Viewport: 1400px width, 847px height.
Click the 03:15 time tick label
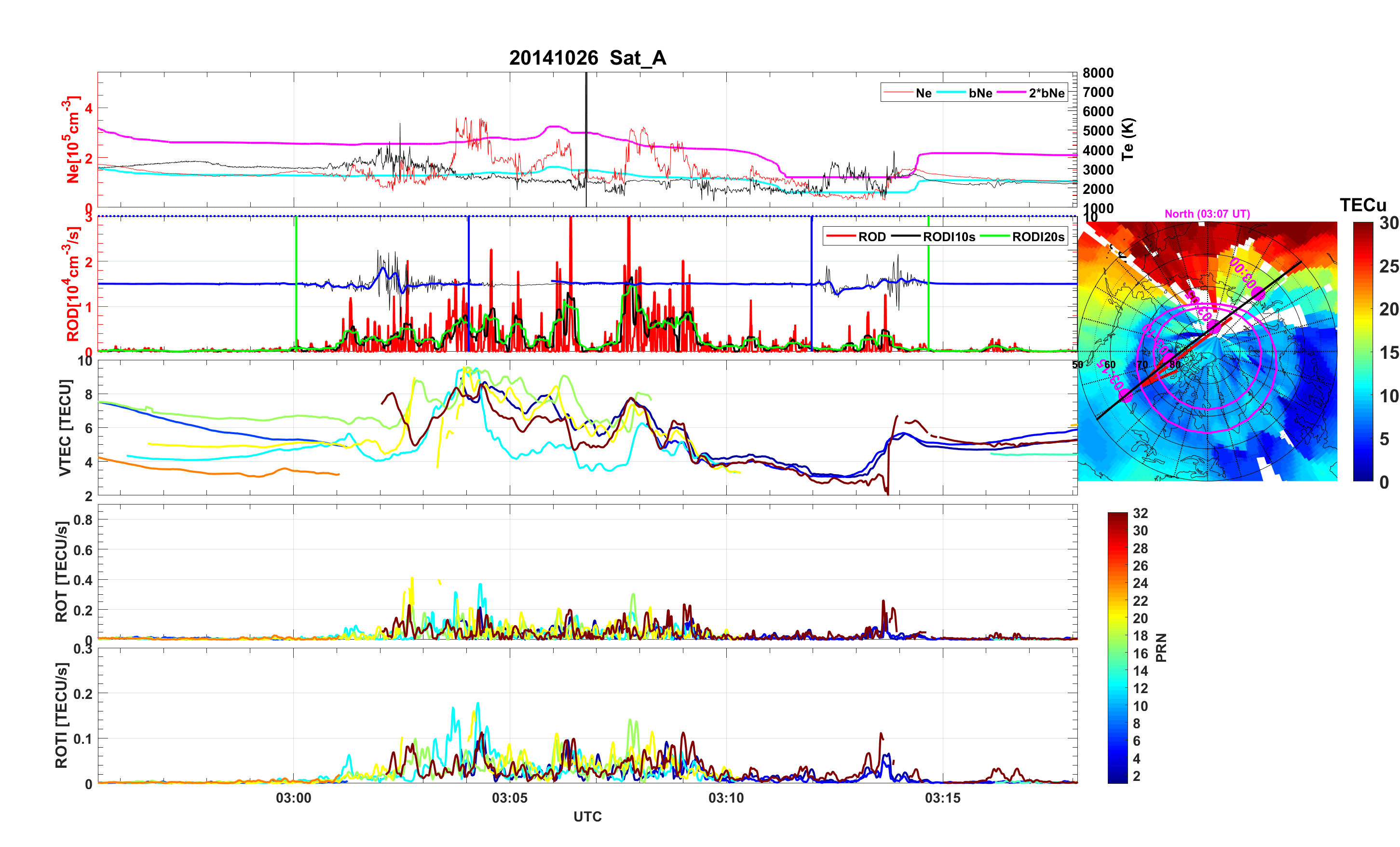point(943,798)
